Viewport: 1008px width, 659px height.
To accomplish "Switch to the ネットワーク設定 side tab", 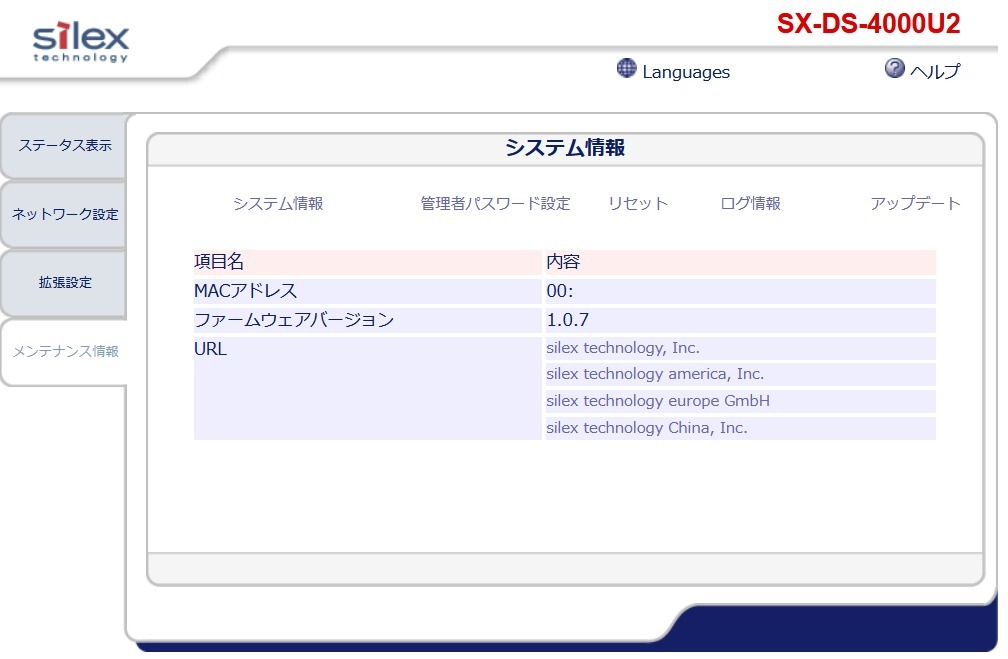I will point(64,214).
